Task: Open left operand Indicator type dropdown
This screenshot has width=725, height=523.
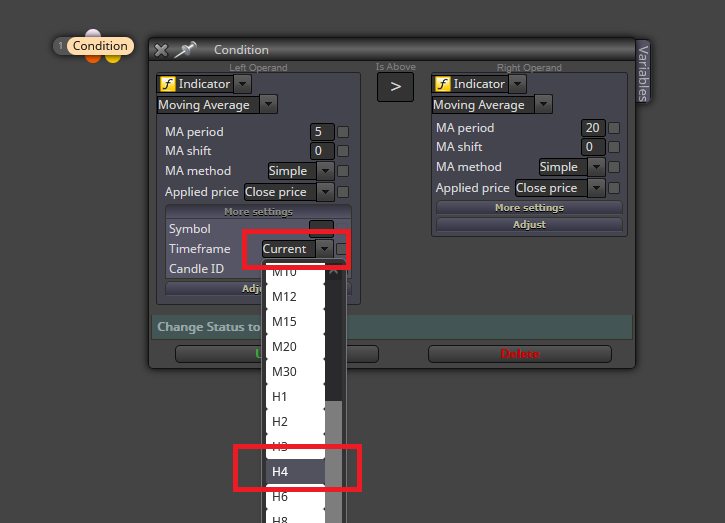Action: pyautogui.click(x=242, y=84)
